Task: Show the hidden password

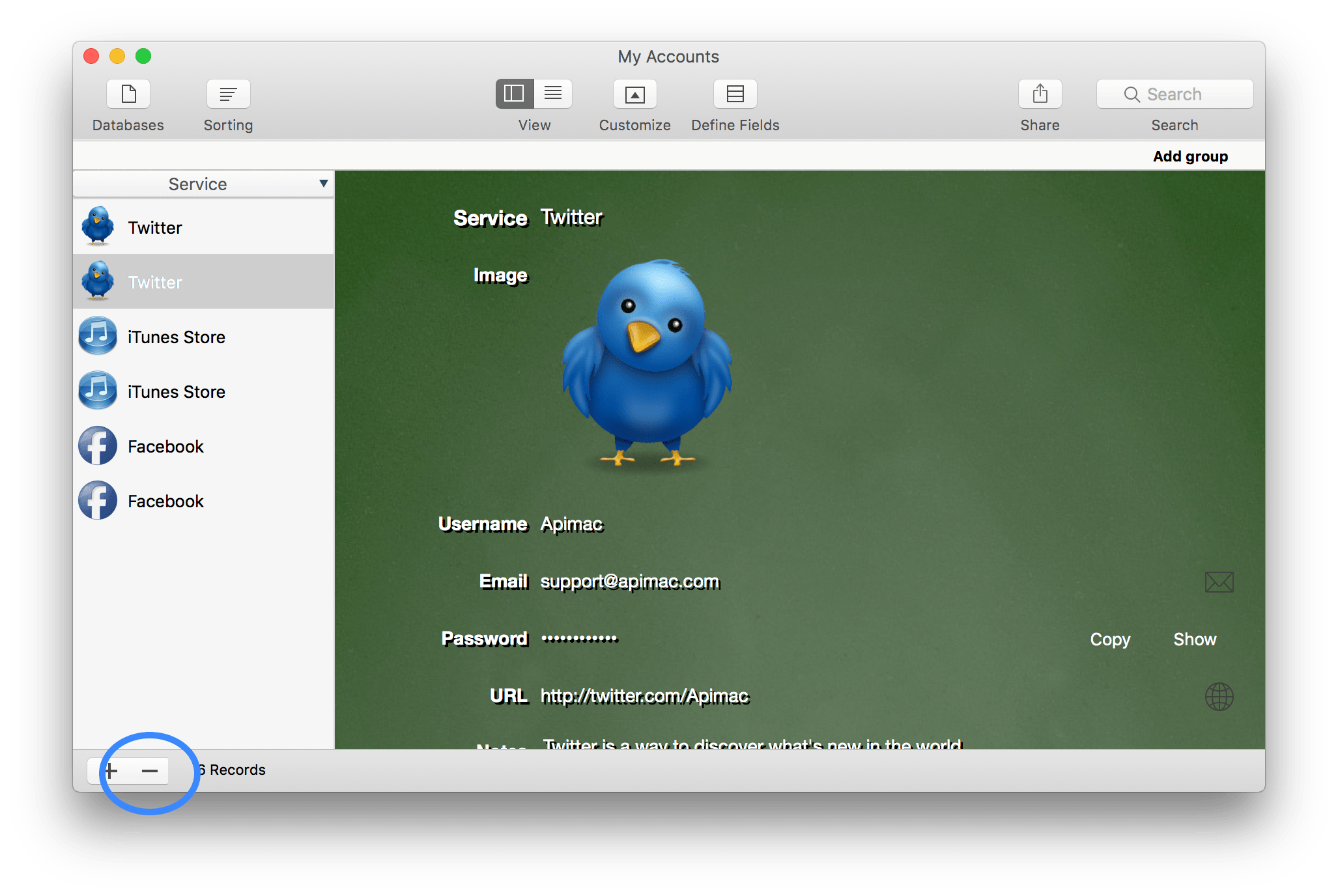Action: [1194, 639]
